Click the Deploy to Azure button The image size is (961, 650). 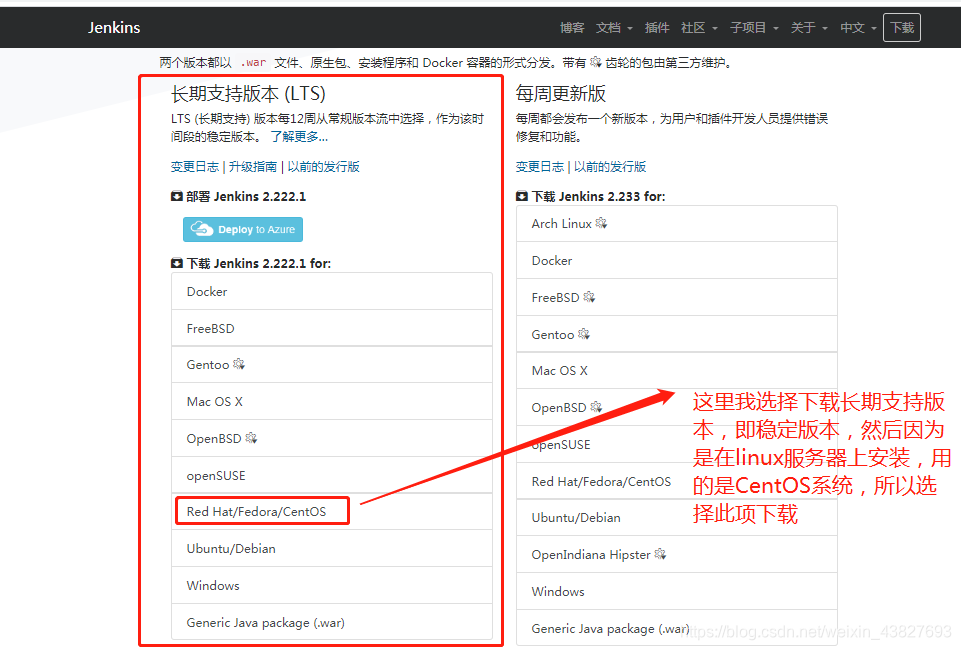(242, 229)
